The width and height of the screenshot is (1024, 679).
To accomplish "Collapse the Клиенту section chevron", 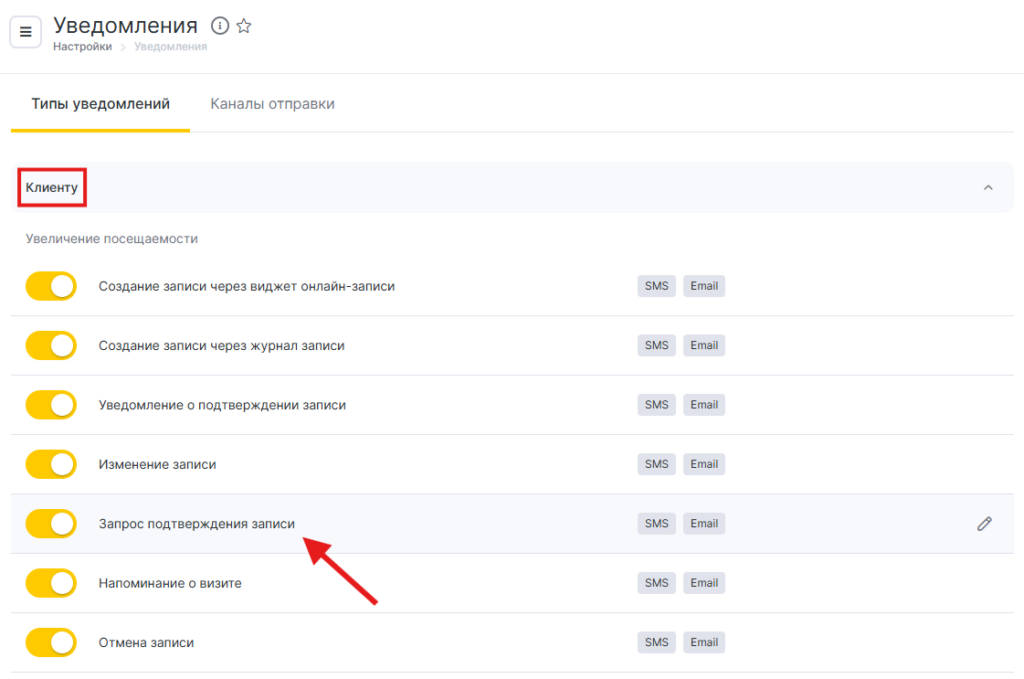I will (988, 188).
